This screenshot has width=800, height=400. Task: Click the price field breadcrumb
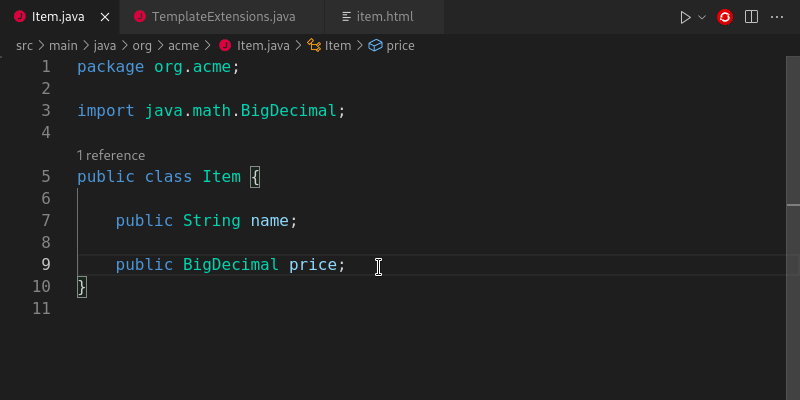point(400,45)
